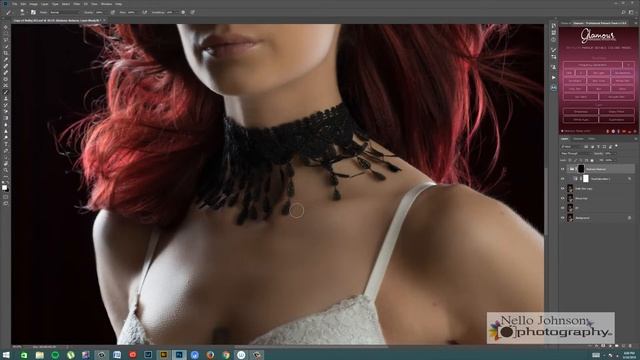Open the Opacity value dropdown in options bar
This screenshot has width=640, height=360.
[100, 12]
